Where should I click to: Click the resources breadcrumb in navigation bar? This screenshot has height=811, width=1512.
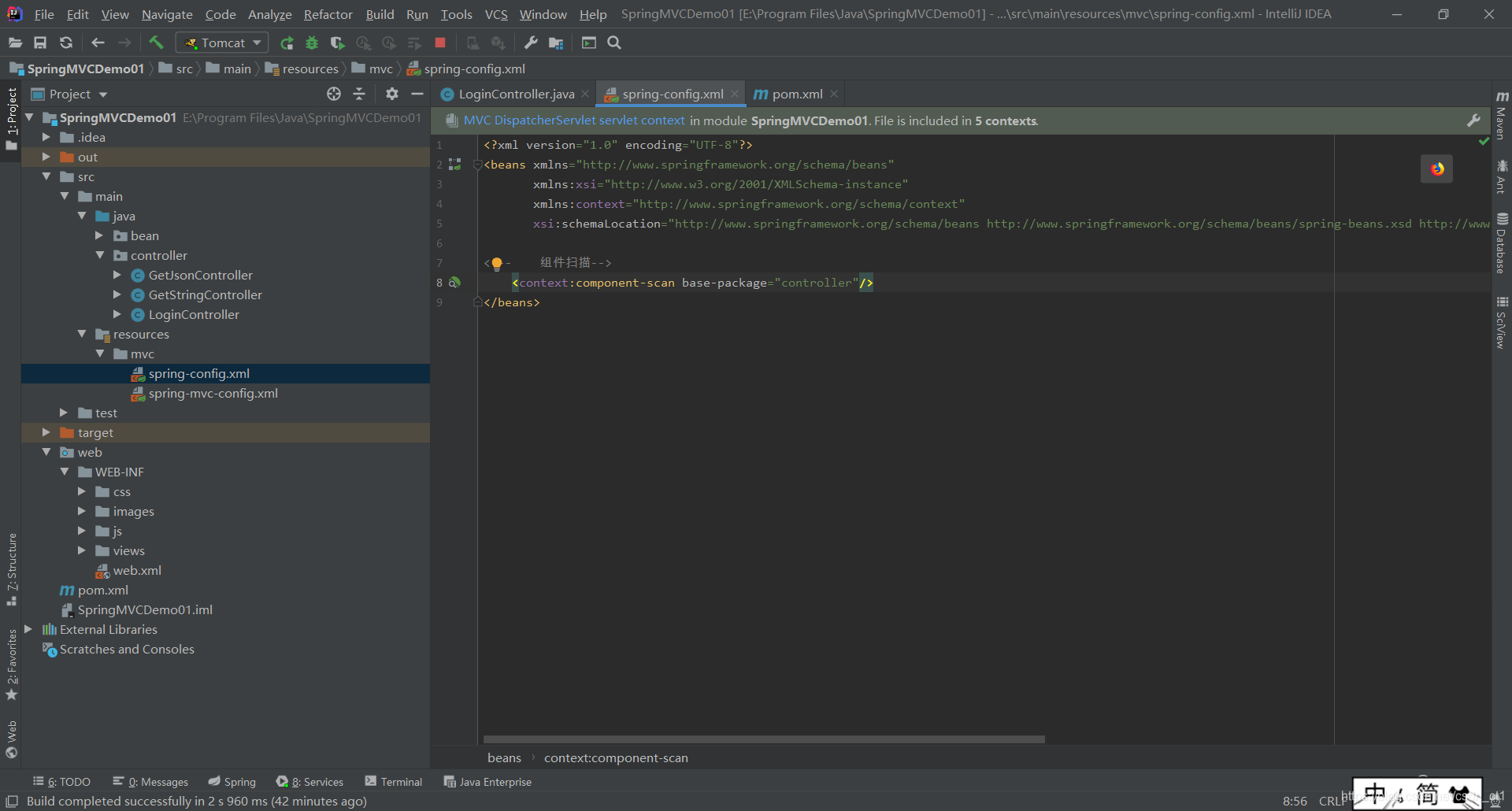310,69
